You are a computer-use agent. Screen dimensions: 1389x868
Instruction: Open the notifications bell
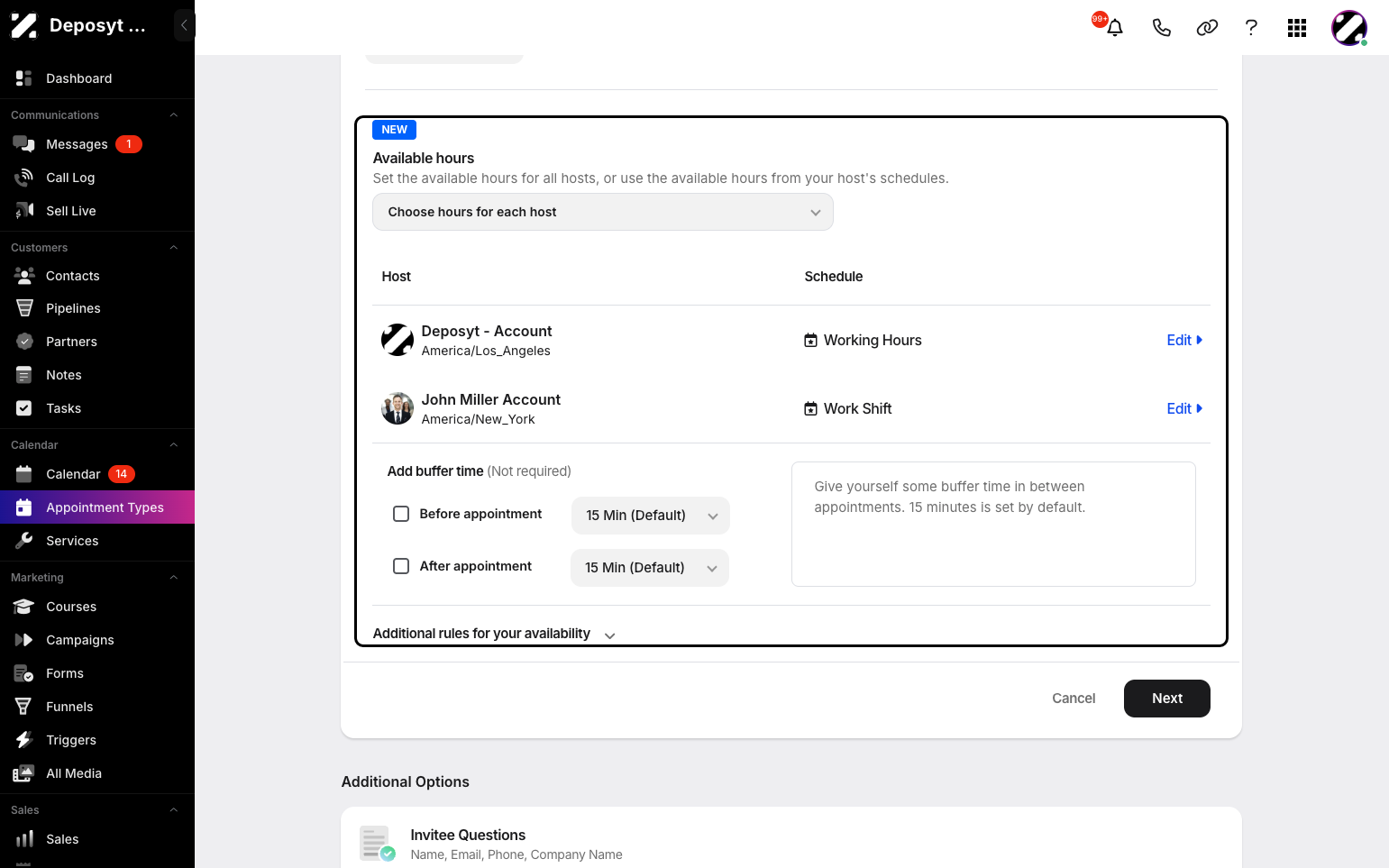tap(1115, 28)
